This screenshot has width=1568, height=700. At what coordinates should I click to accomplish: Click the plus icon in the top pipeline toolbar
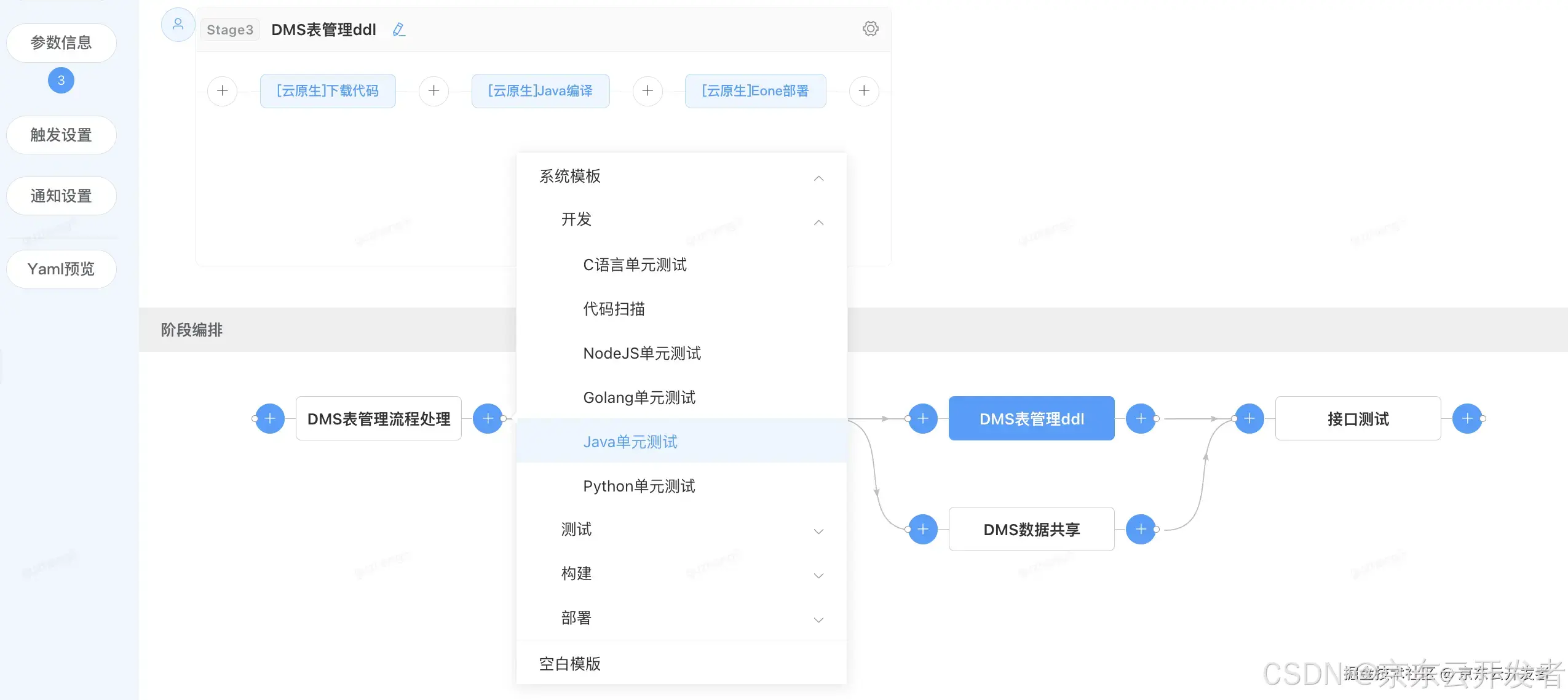coord(222,90)
